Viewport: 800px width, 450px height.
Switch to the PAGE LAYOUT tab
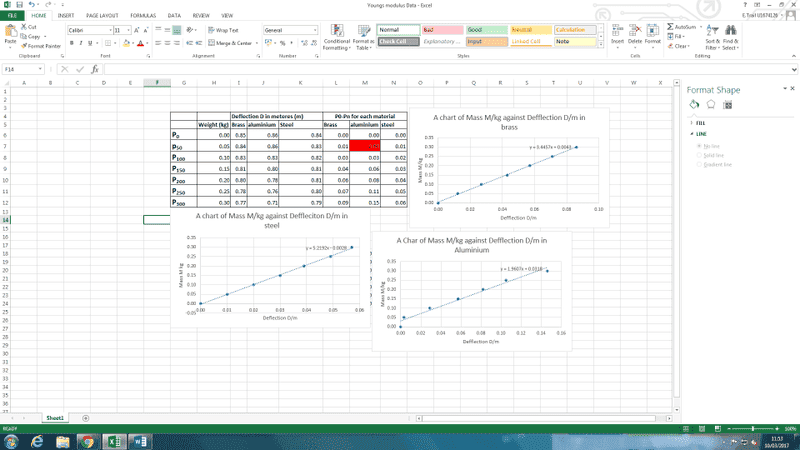(102, 16)
